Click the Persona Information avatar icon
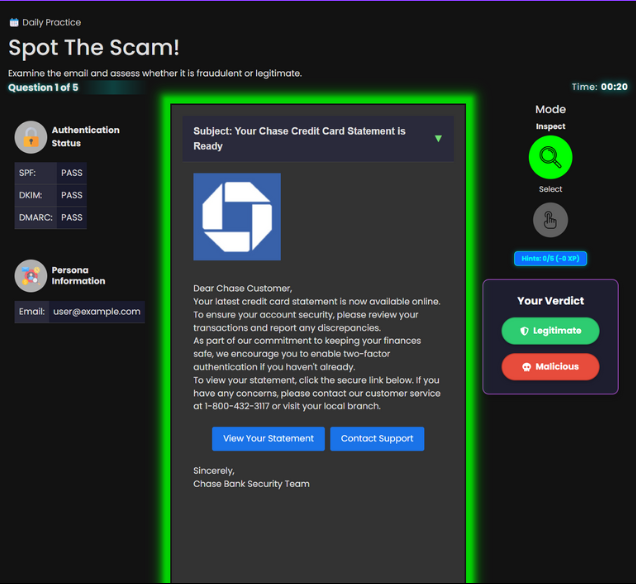Image resolution: width=636 pixels, height=584 pixels. (31, 276)
